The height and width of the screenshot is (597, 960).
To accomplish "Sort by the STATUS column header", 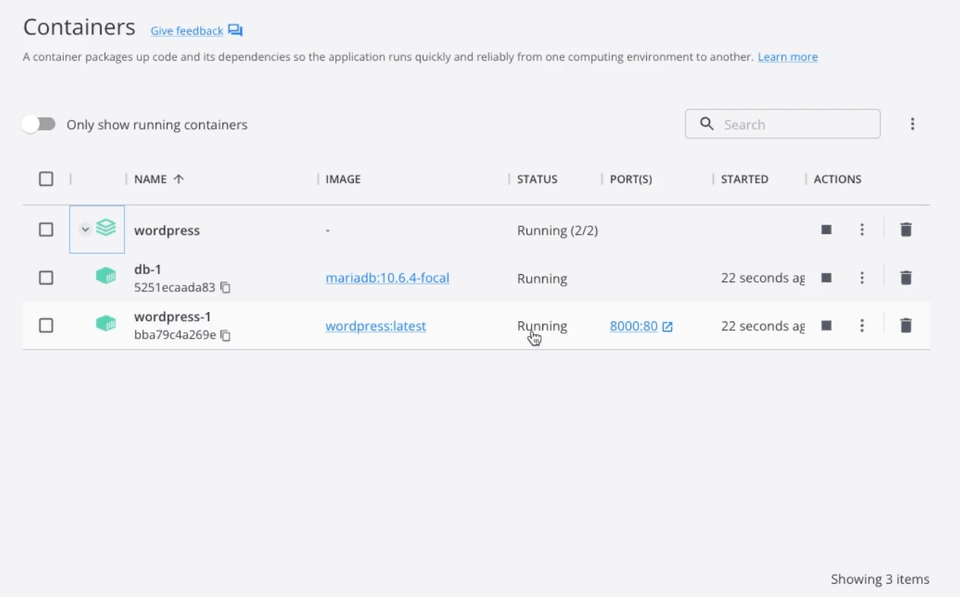I will (537, 179).
